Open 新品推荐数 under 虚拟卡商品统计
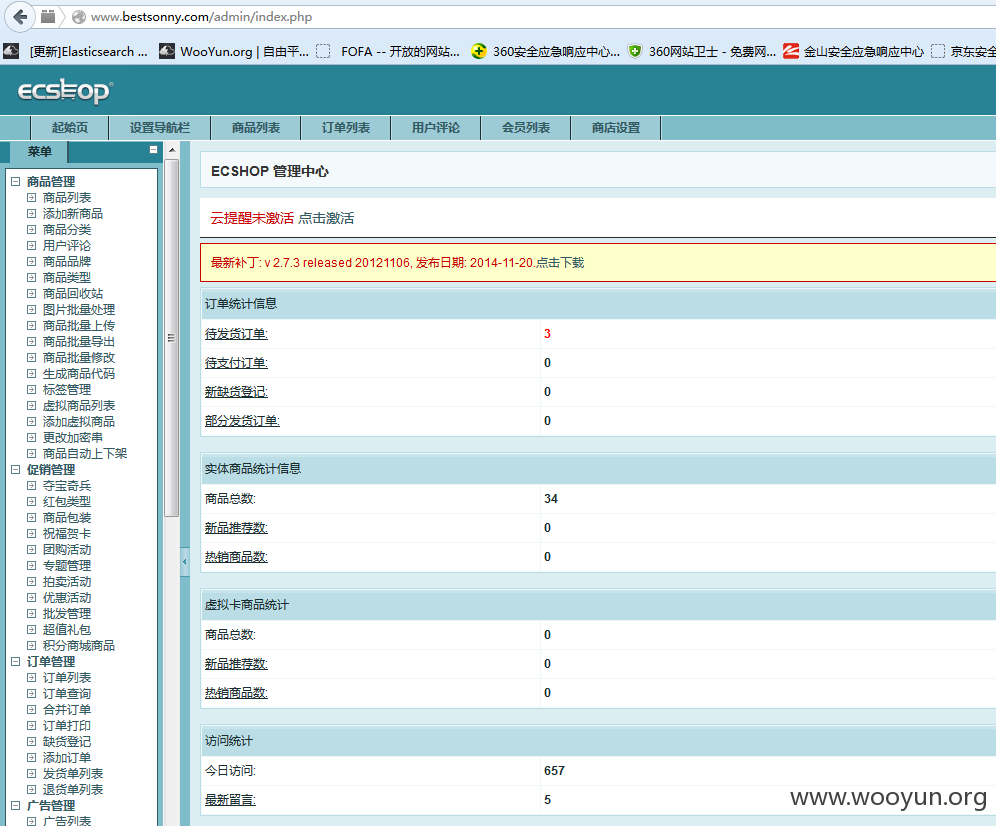 coord(236,664)
